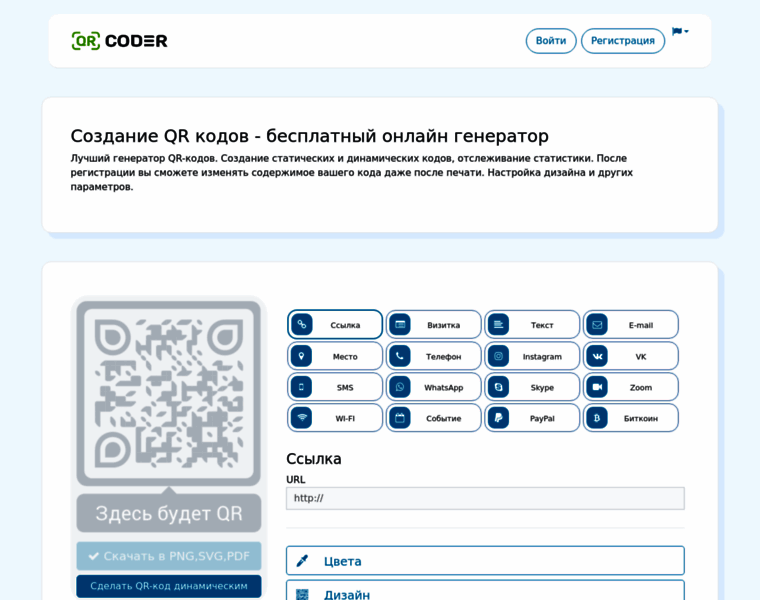Click the Регистрация button
The width and height of the screenshot is (760, 600).
(623, 41)
